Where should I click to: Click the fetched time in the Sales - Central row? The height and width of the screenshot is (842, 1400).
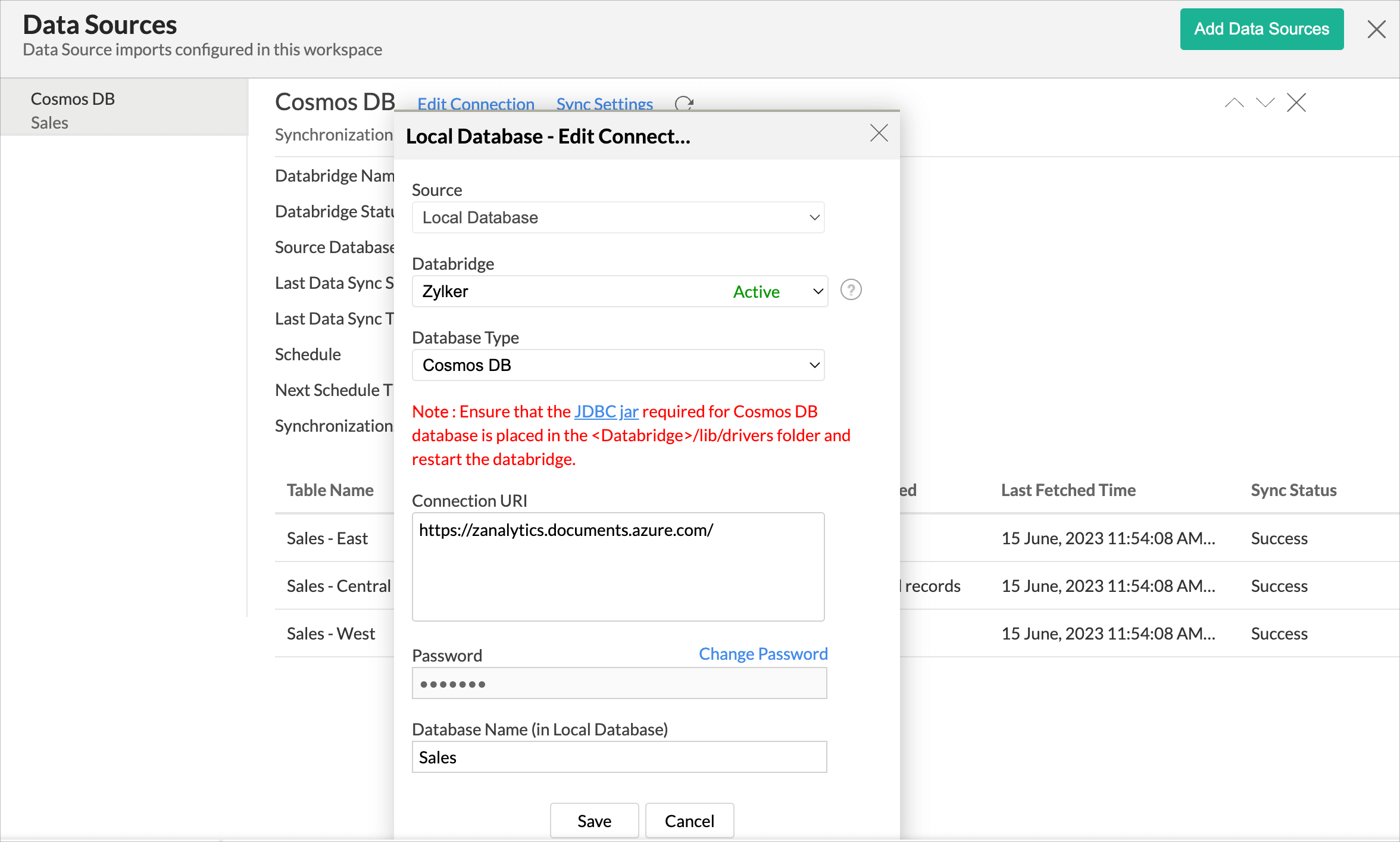[x=1108, y=586]
